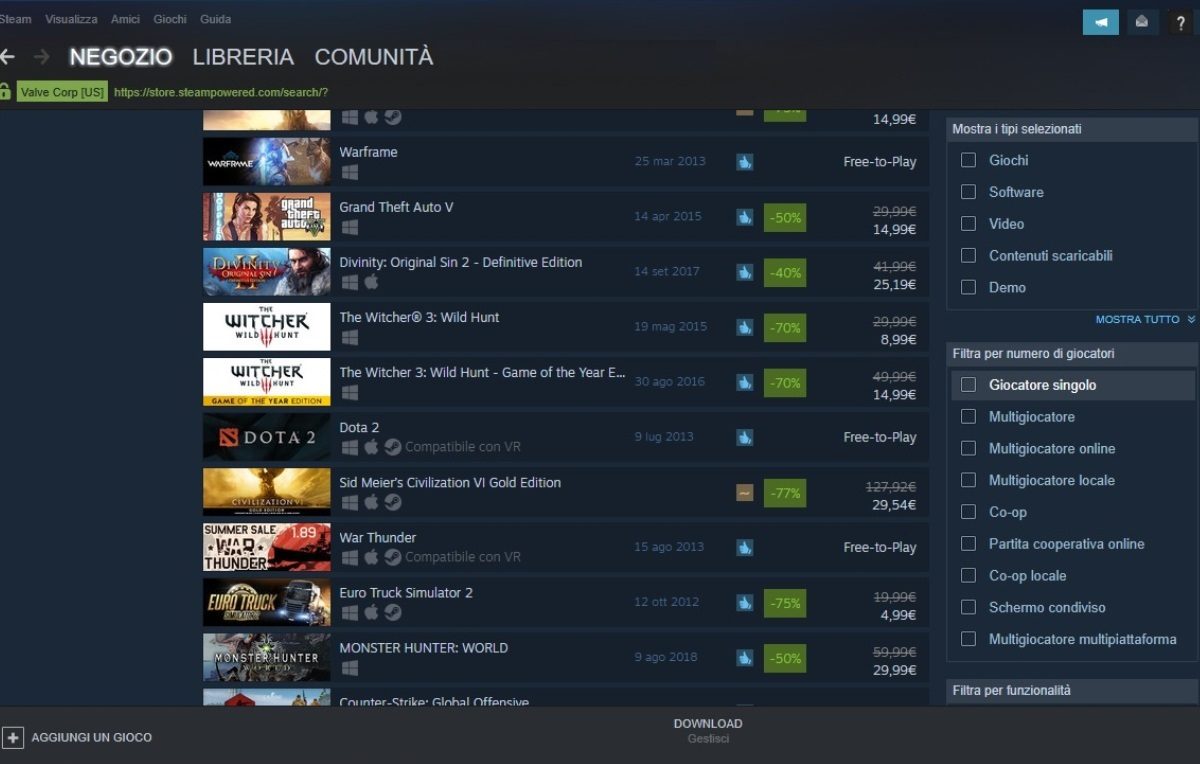Click the question mark help icon
1200x764 pixels.
(1181, 22)
